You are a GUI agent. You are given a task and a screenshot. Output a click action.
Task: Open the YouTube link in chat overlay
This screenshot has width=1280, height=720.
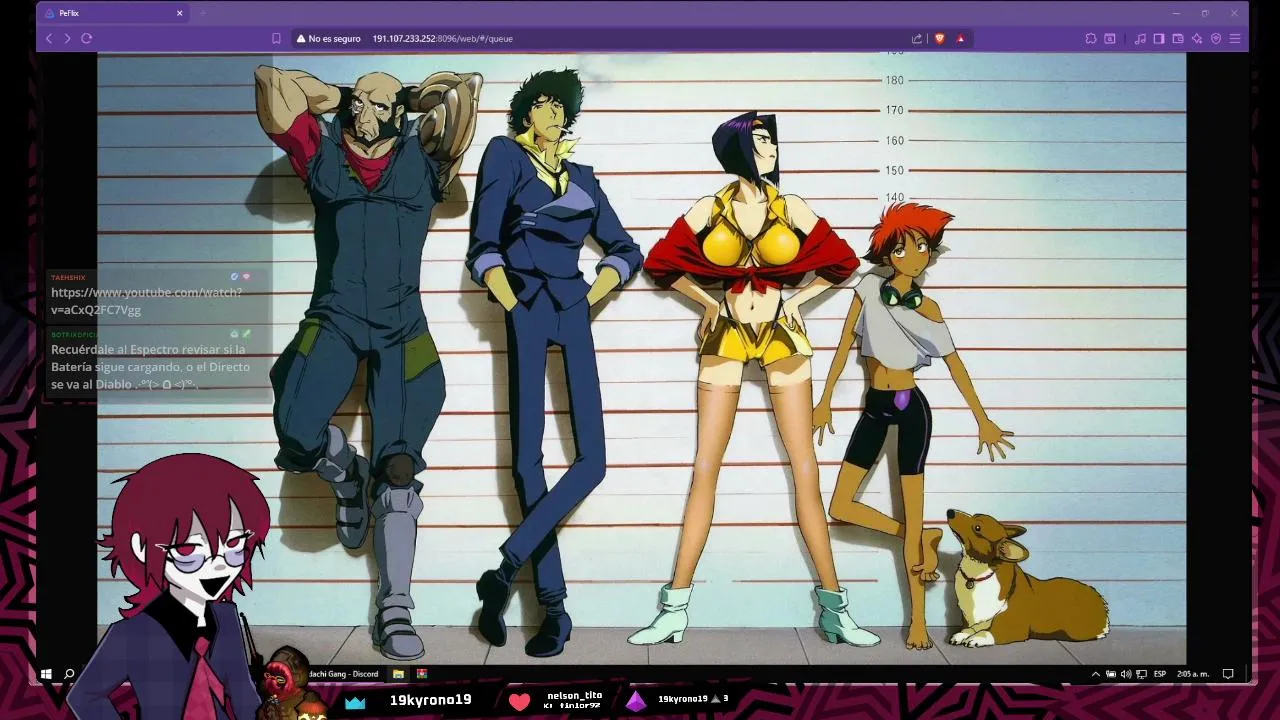tap(147, 301)
